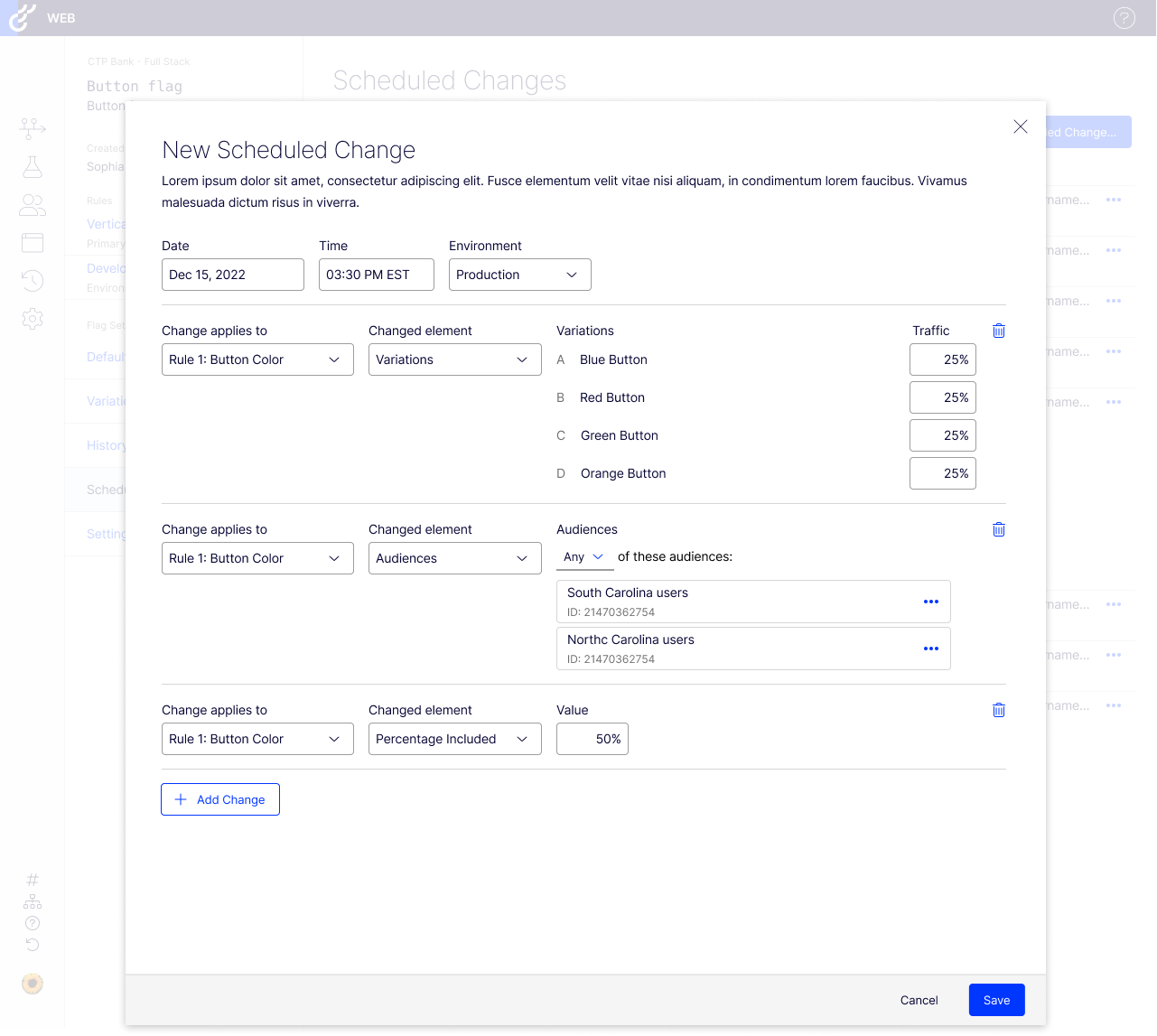Open the experiments flask icon in sidebar
Viewport: 1157px width, 1036px height.
coord(33,166)
